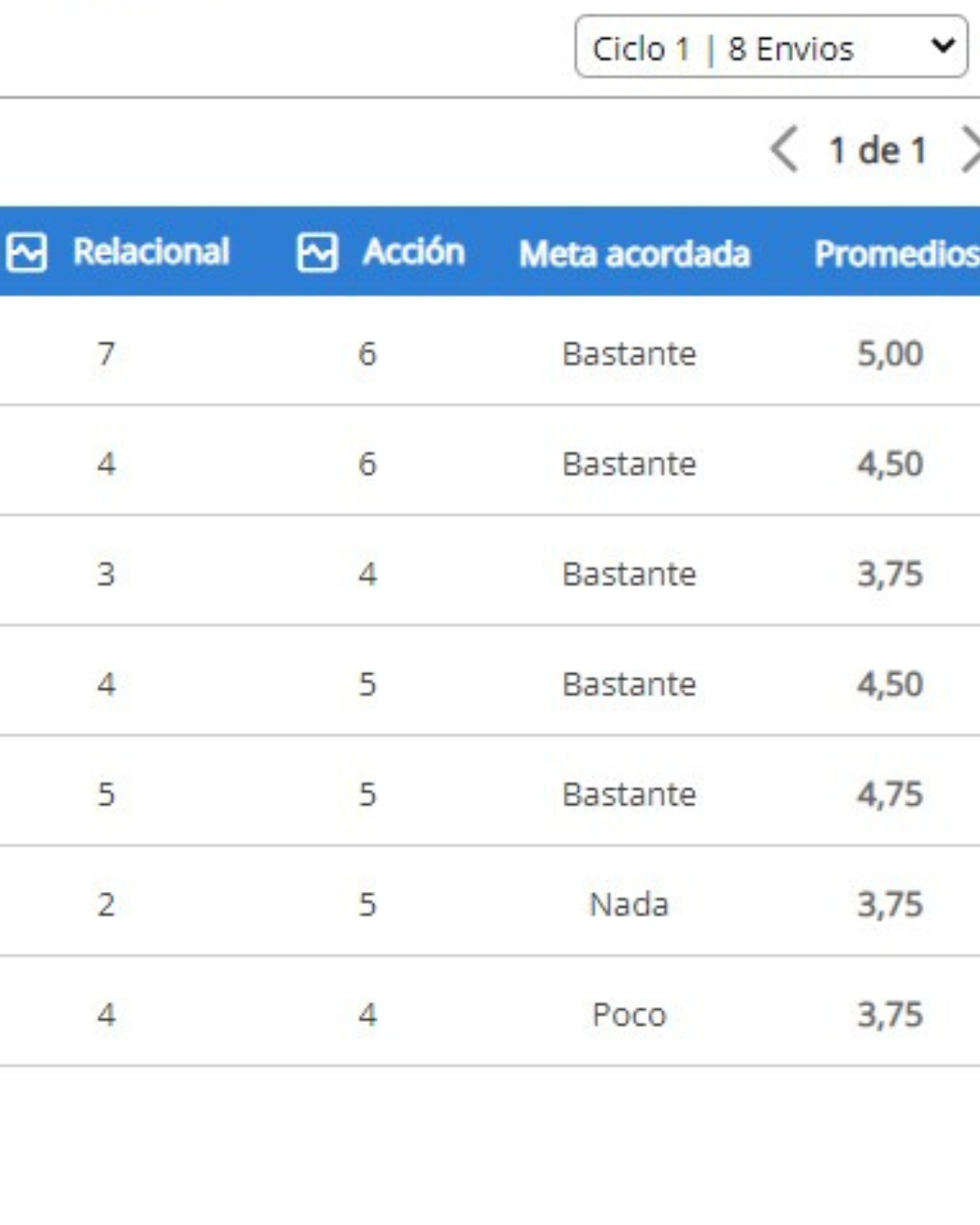Click the dropdown chevron of cycle selector
Screen dimensions: 980x1225
click(x=943, y=44)
